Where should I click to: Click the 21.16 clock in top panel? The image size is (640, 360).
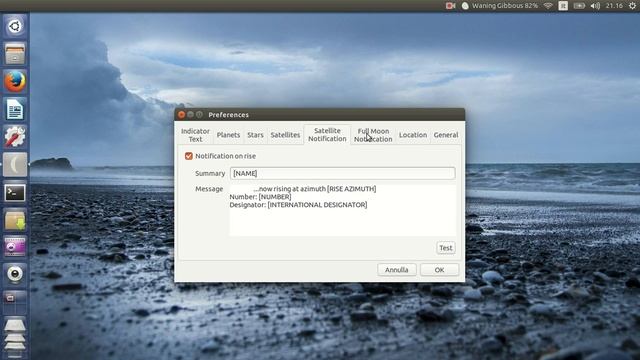[x=614, y=6]
